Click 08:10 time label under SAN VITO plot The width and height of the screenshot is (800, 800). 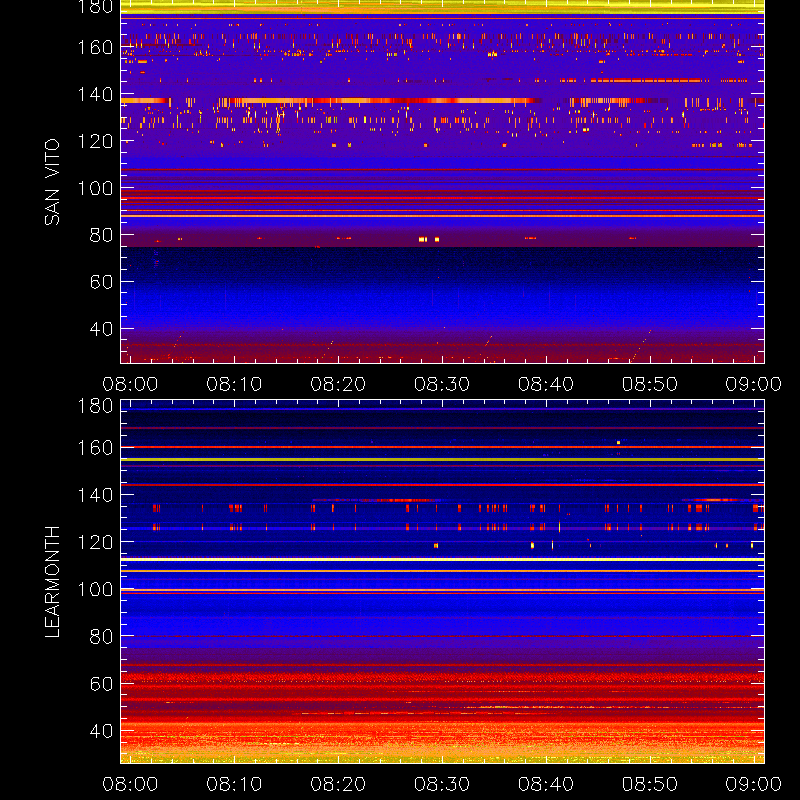coord(234,384)
